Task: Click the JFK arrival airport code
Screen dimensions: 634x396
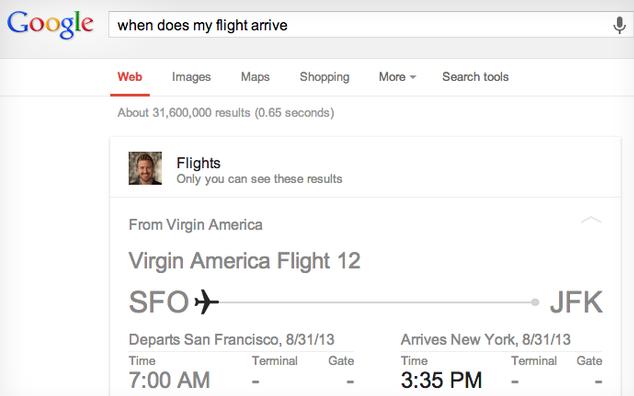Action: (x=576, y=302)
